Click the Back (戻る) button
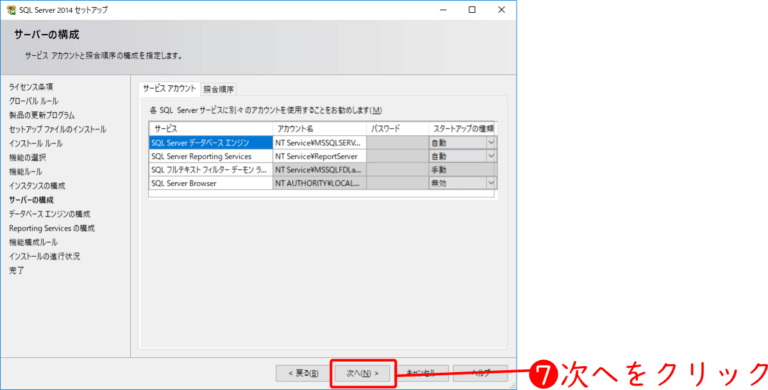The width and height of the screenshot is (768, 390). 303,373
